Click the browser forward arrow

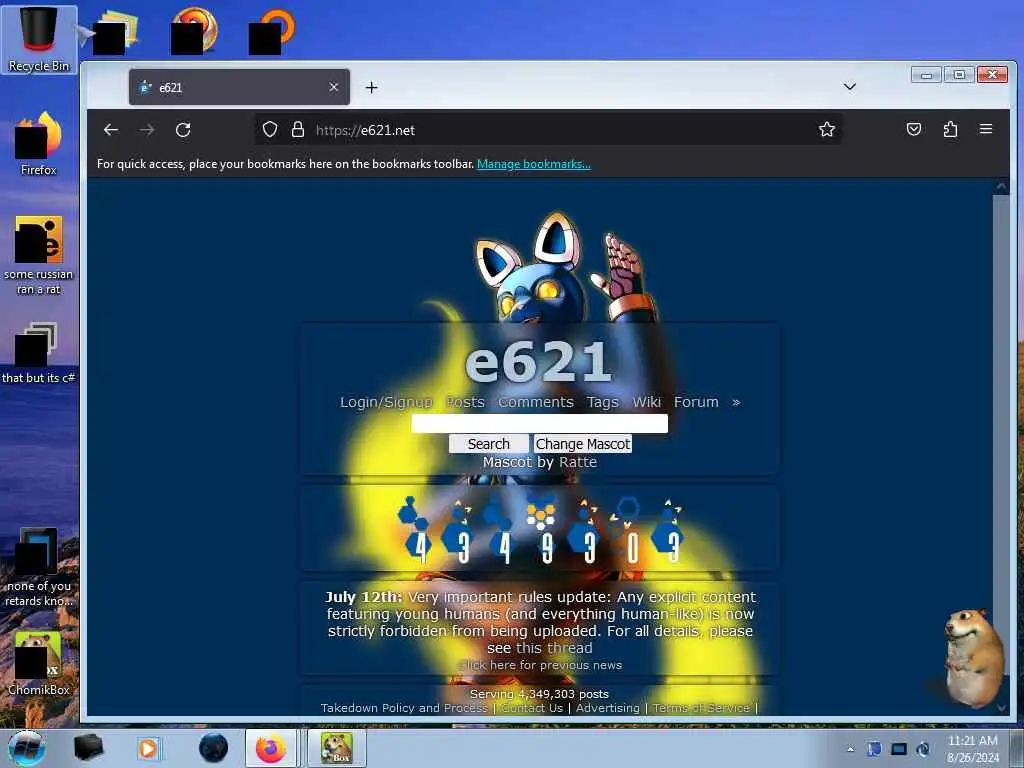click(x=147, y=130)
